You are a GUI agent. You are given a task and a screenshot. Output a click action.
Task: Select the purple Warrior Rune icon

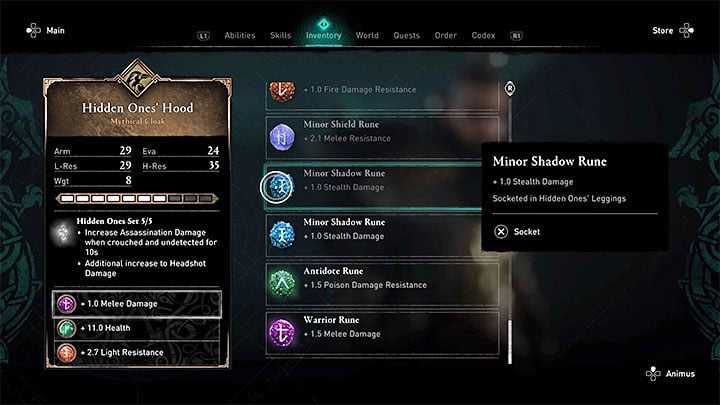pos(282,332)
